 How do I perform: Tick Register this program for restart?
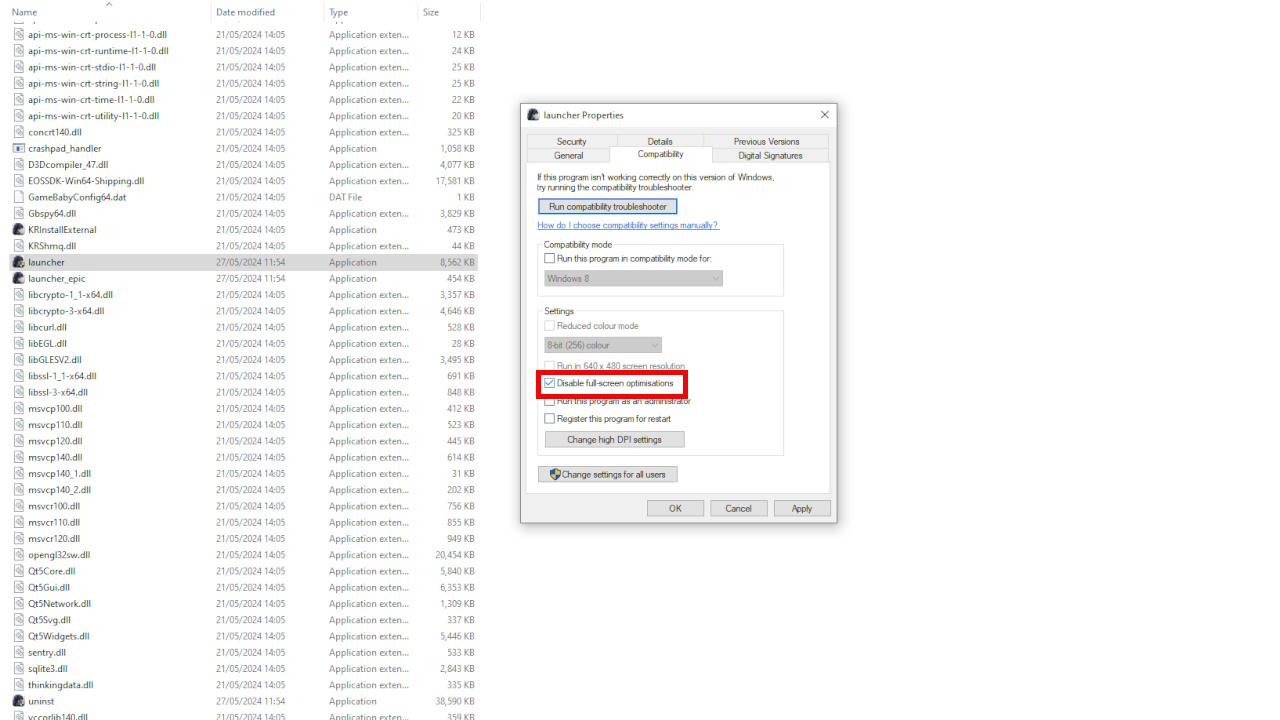pyautogui.click(x=549, y=419)
